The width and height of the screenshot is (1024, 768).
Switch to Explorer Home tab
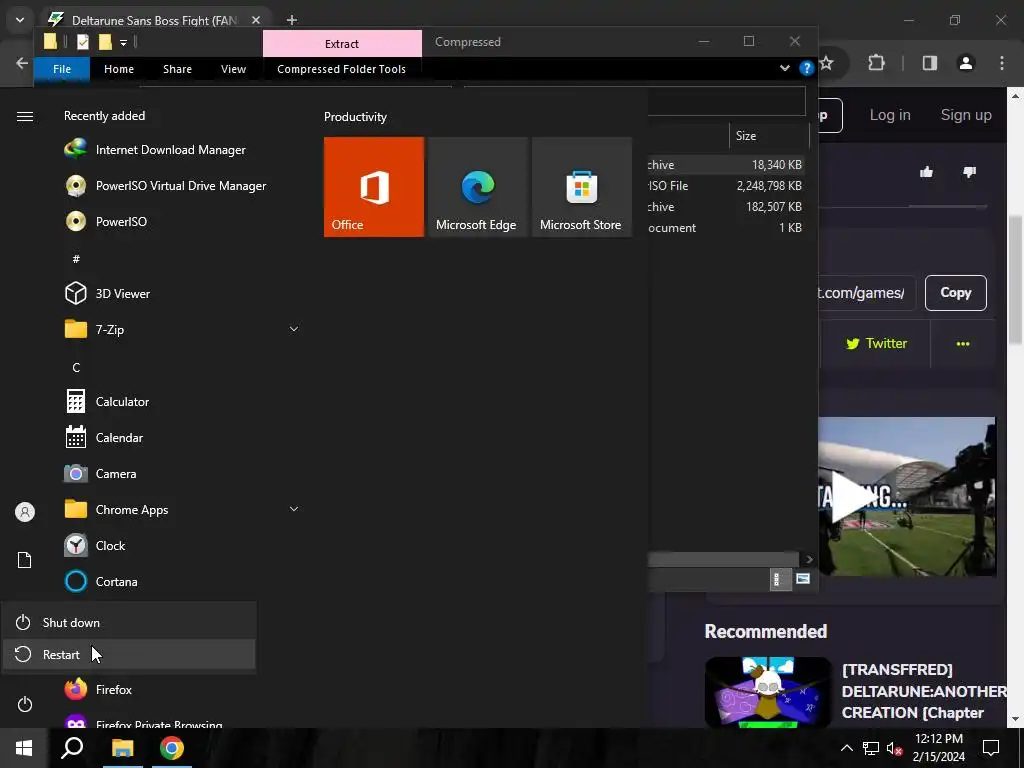[119, 69]
